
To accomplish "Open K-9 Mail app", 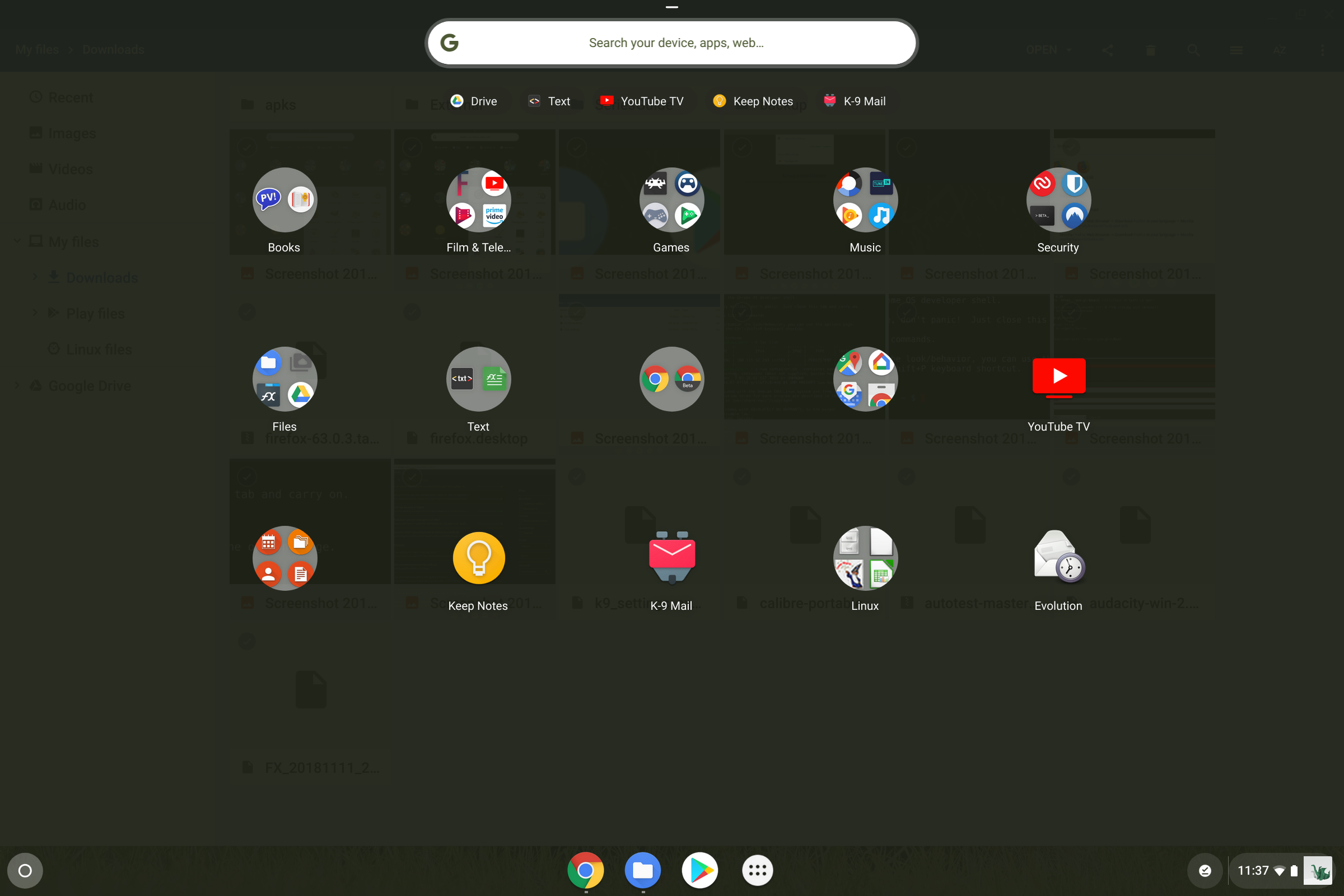I will coord(671,557).
